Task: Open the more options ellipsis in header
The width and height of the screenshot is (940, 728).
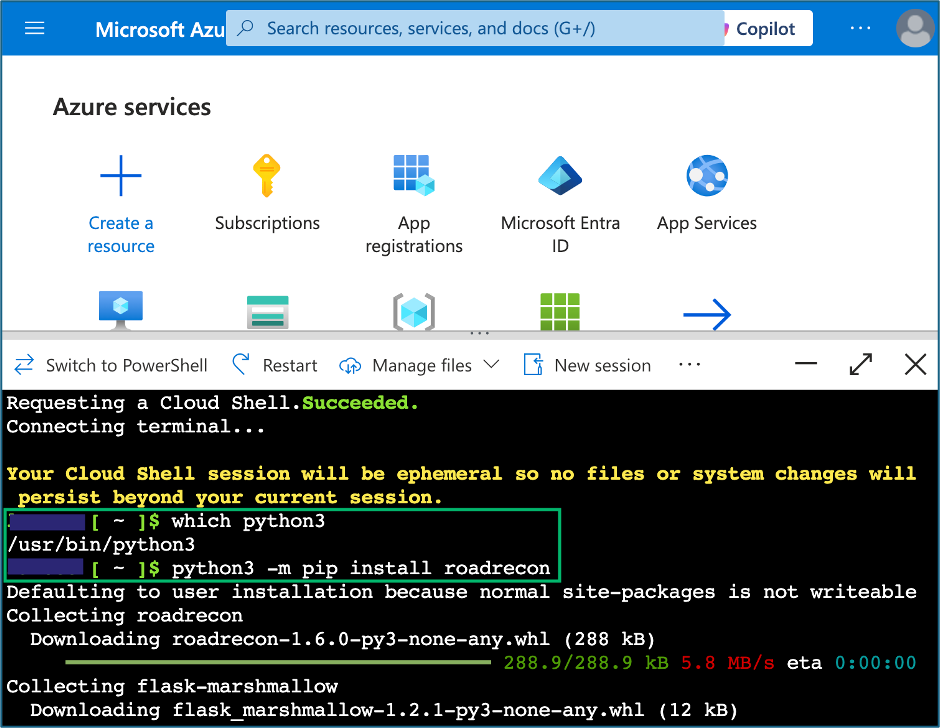Action: (x=860, y=28)
